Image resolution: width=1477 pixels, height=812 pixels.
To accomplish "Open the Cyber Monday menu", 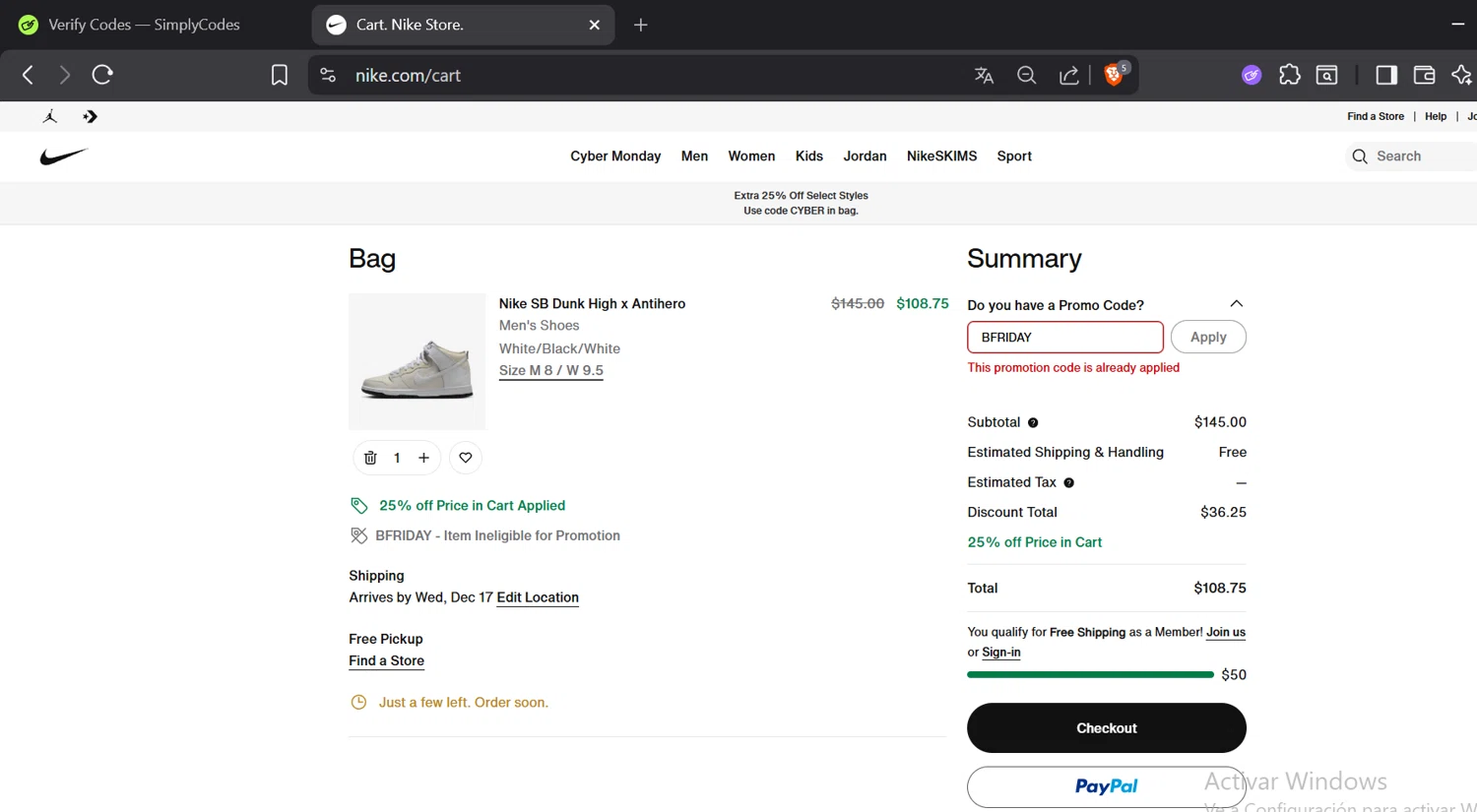I will (615, 156).
